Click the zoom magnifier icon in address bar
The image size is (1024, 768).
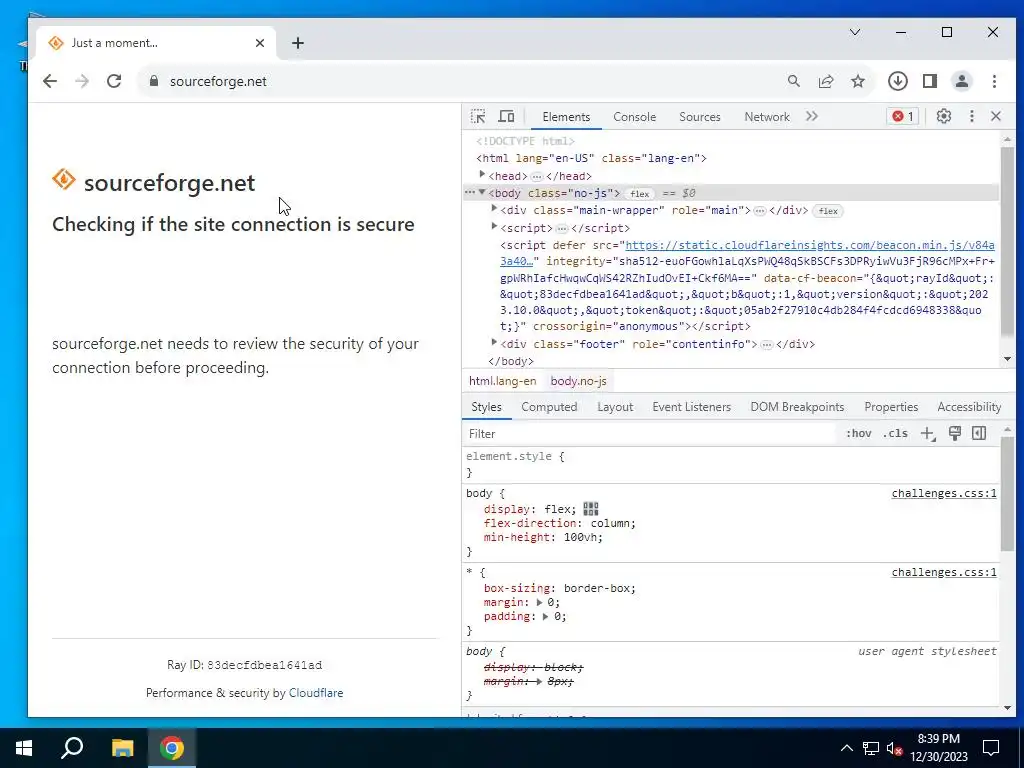(x=793, y=81)
